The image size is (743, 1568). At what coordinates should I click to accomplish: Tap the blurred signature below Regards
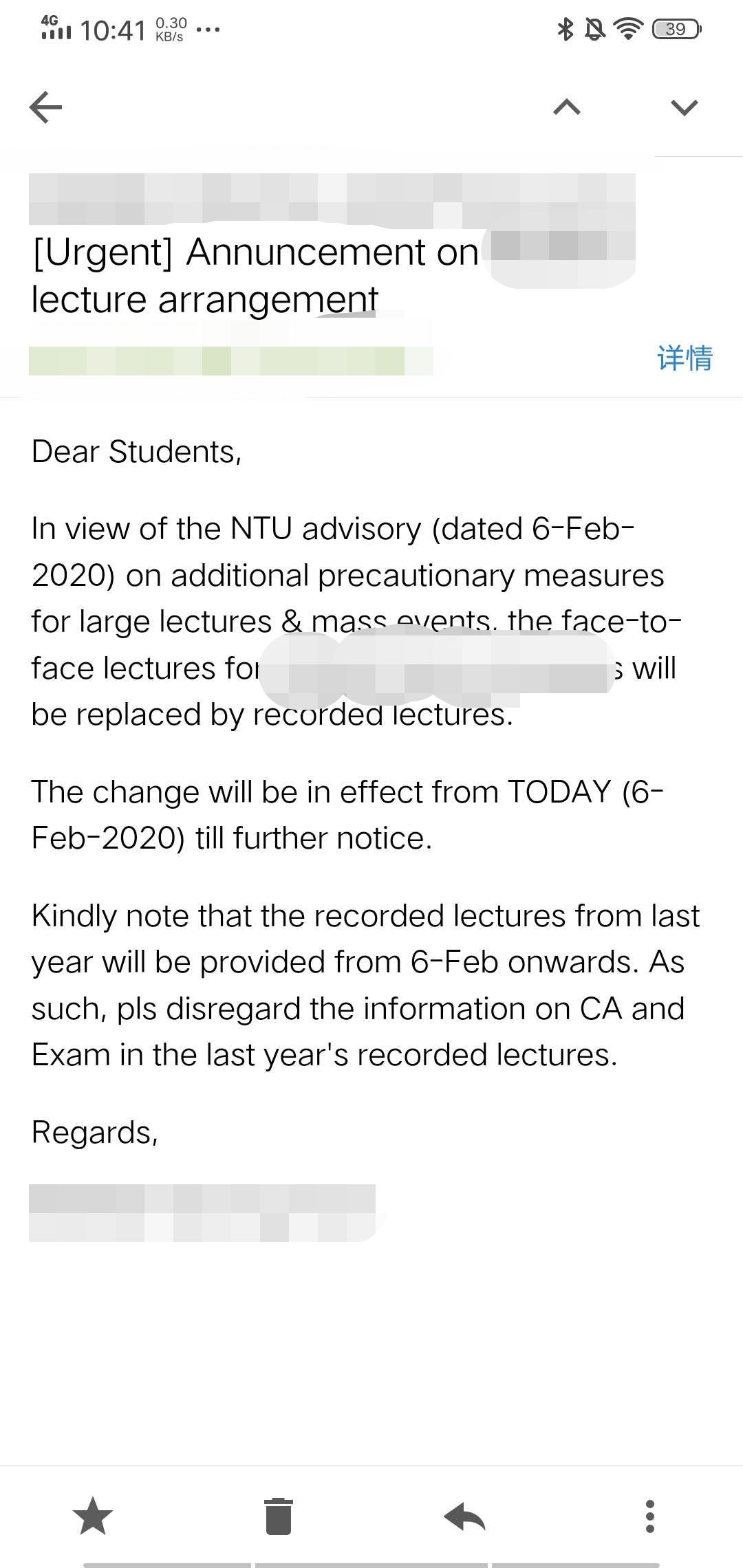pos(202,1212)
